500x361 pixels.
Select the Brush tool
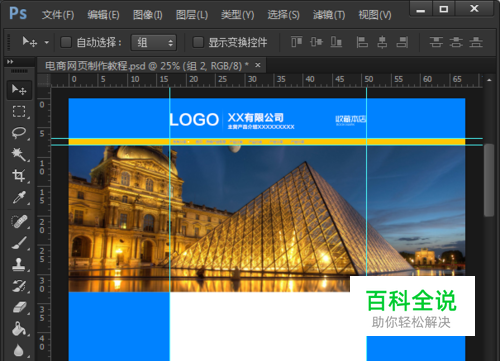pyautogui.click(x=19, y=243)
